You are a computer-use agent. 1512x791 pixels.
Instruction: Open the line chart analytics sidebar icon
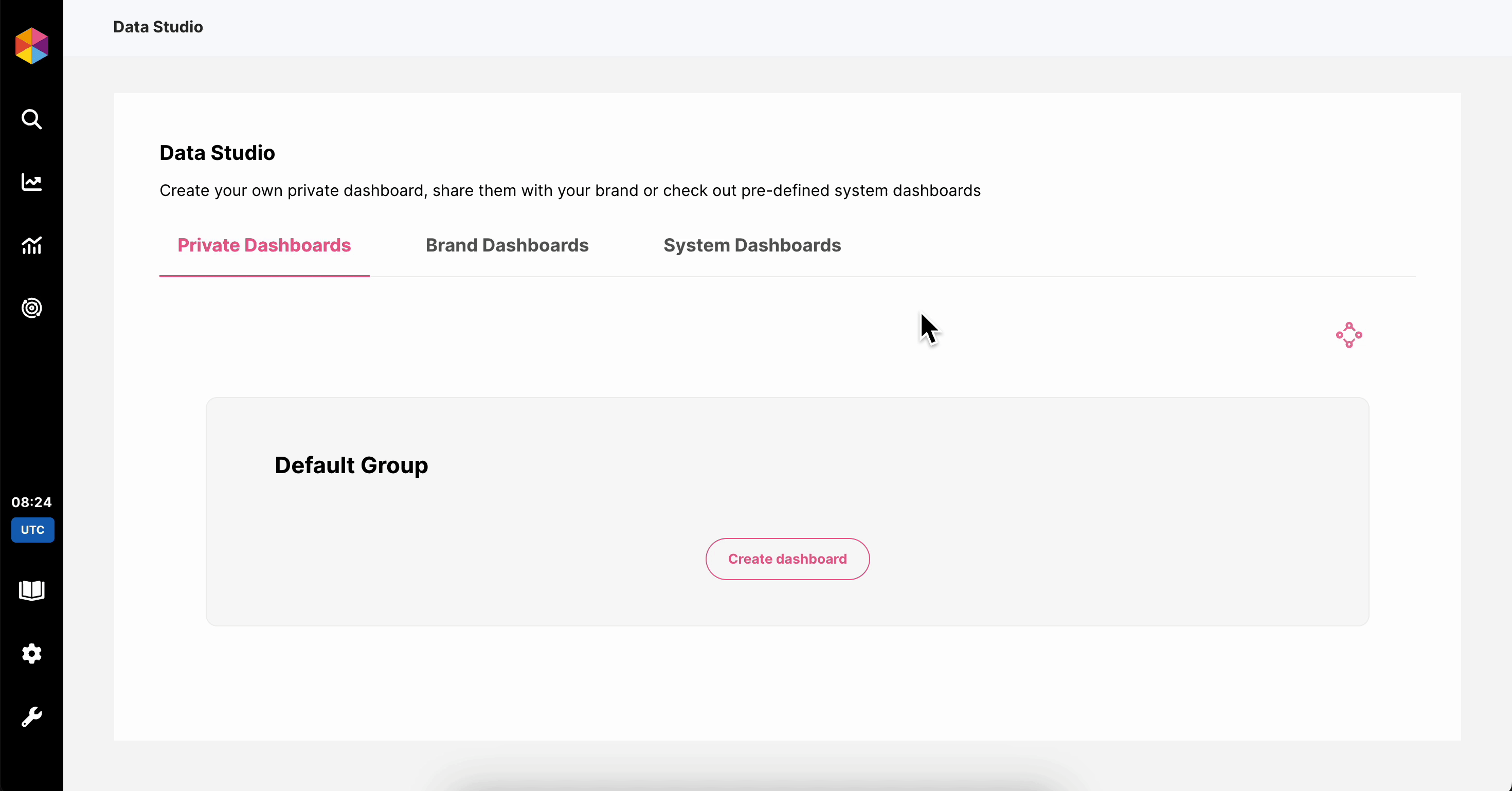(32, 182)
